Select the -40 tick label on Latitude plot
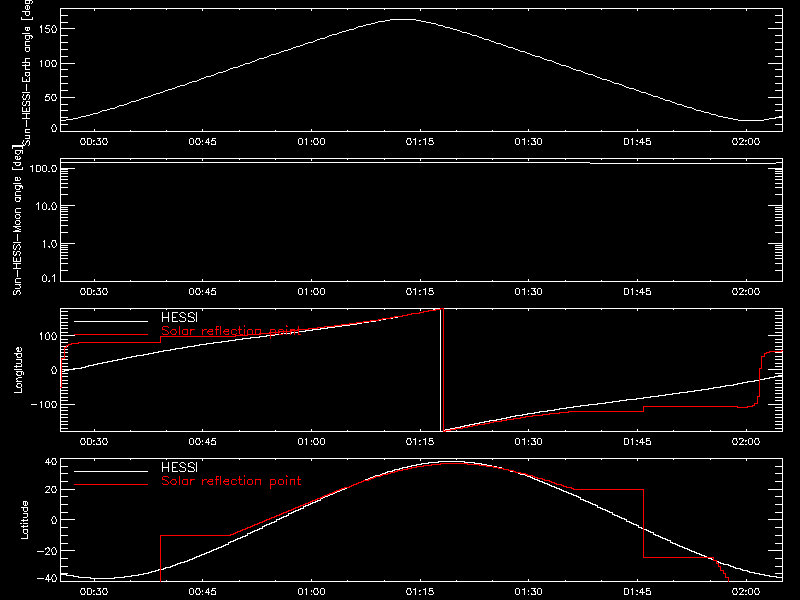 click(47, 579)
